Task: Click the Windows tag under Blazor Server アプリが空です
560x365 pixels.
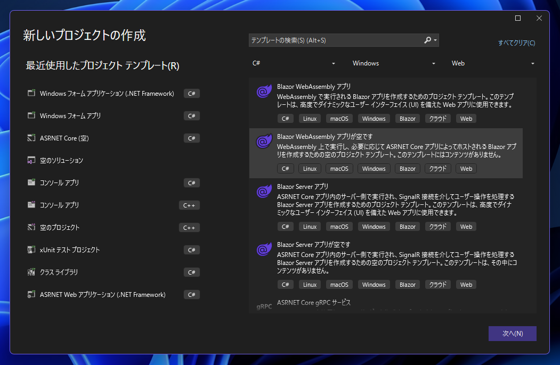Action: pos(374,284)
